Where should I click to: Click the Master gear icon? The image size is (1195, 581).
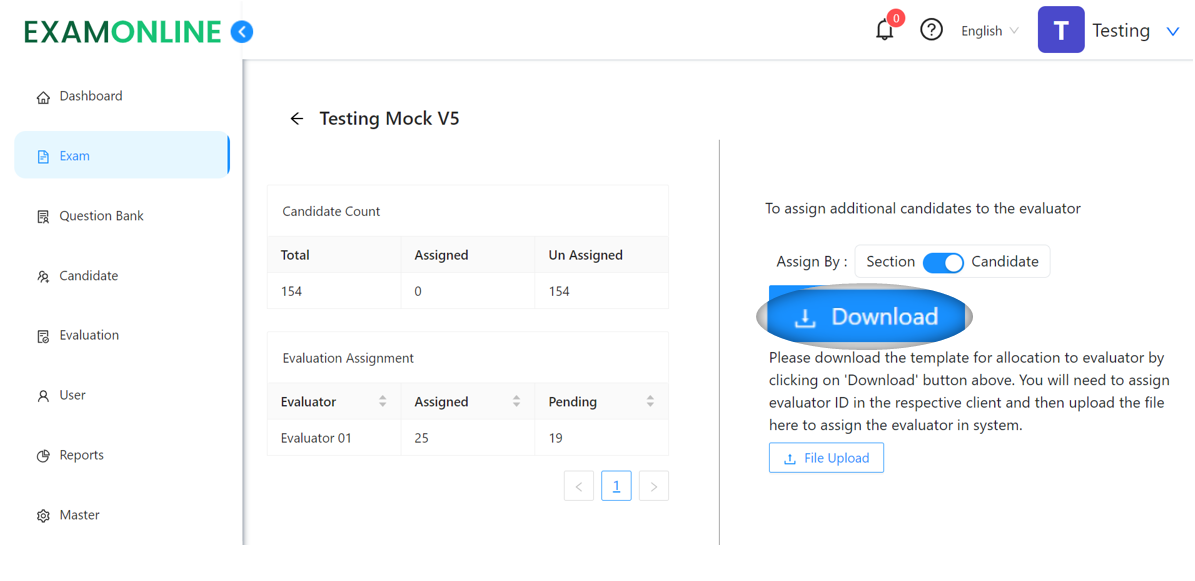(43, 516)
